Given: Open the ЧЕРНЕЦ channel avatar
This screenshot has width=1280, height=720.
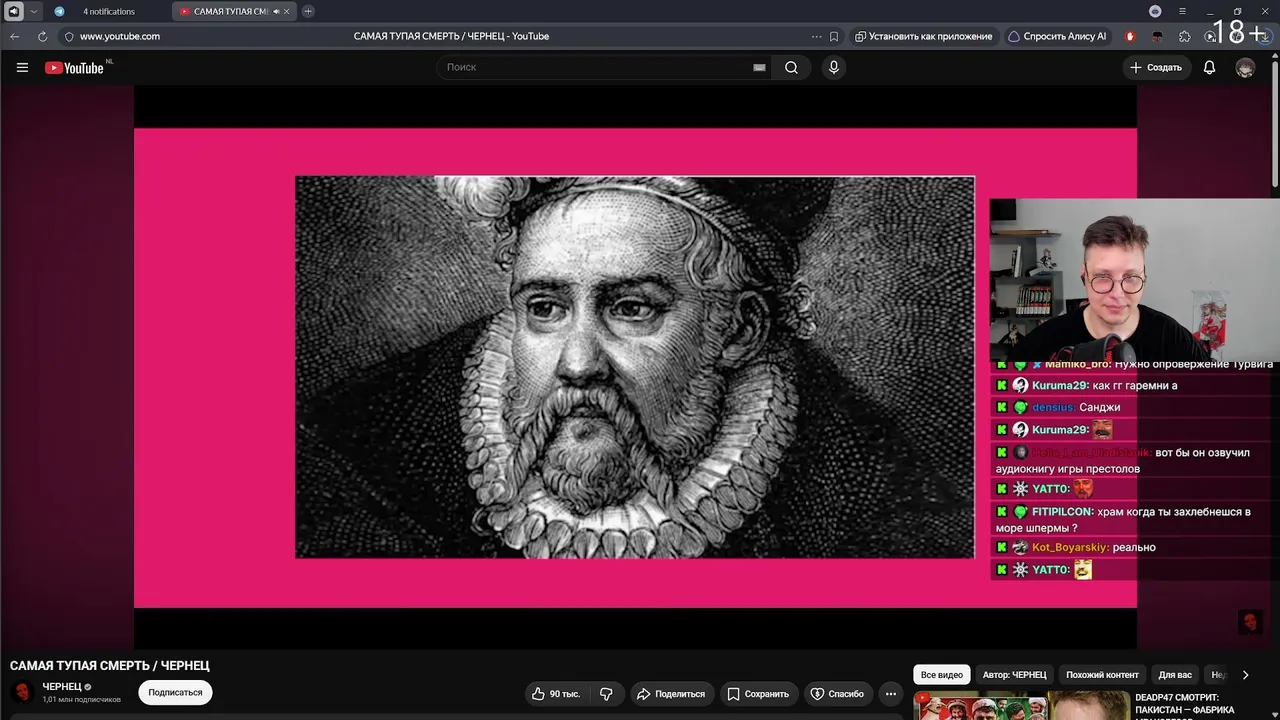Looking at the screenshot, I should pos(22,692).
